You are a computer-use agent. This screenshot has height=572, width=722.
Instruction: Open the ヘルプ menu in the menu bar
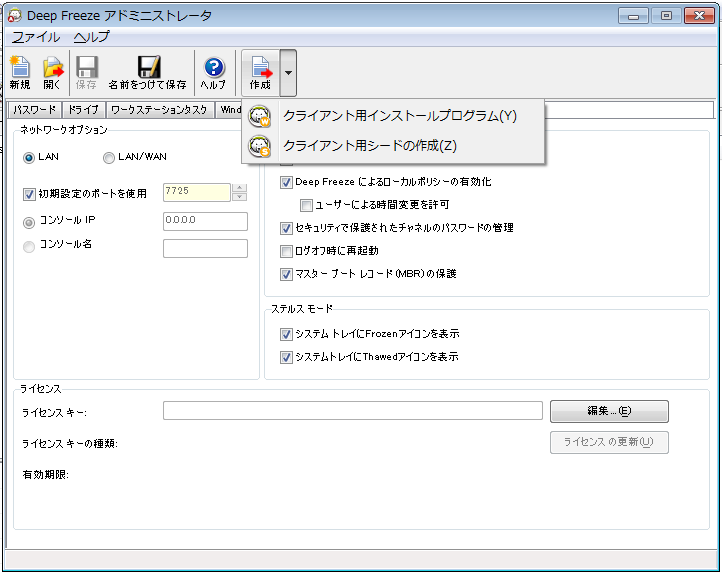91,37
